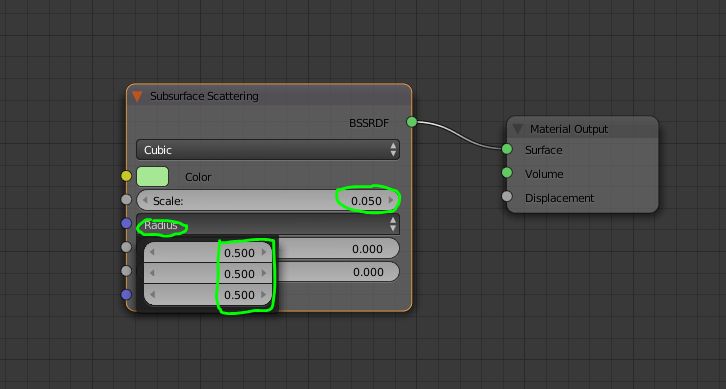Decrease Scale with its left arrow
The width and height of the screenshot is (726, 389).
[145, 201]
